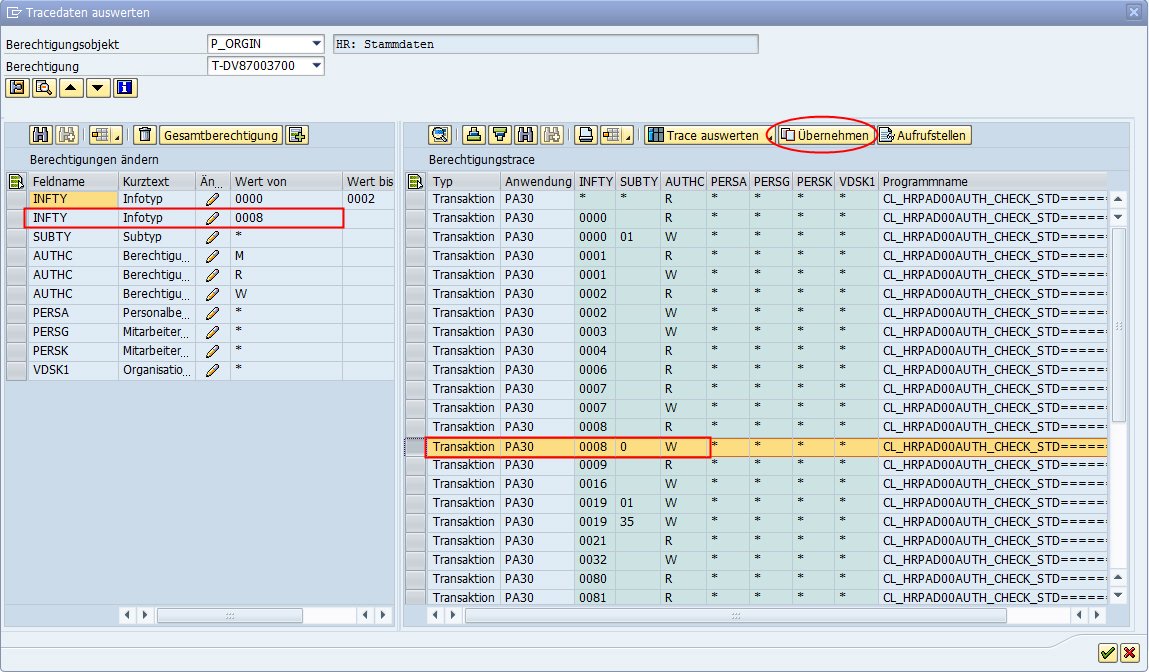This screenshot has width=1149, height=672.
Task: Click the trace table's vertical scrollbar
Action: coord(1118,325)
